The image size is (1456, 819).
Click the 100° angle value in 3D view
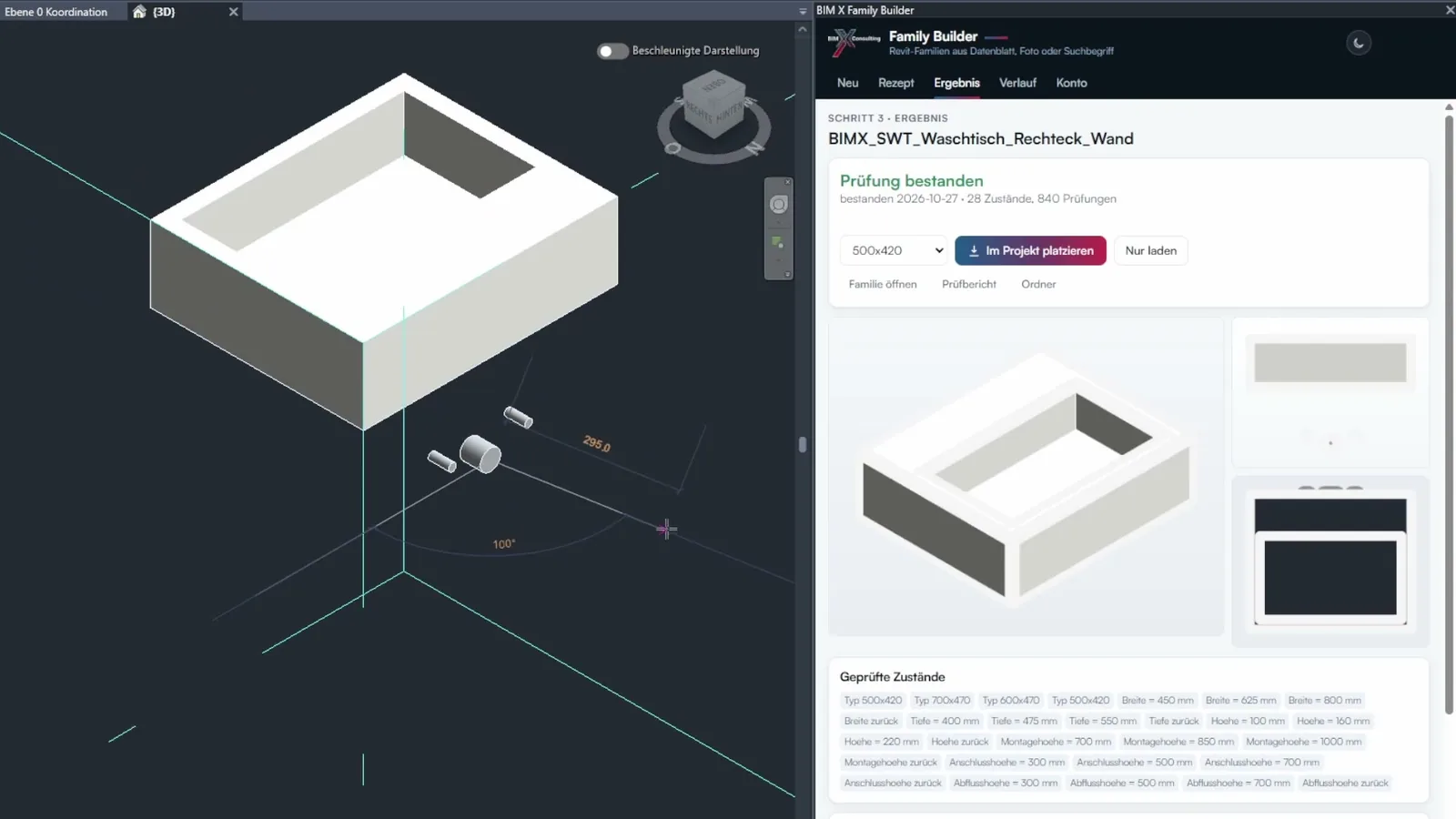point(504,544)
